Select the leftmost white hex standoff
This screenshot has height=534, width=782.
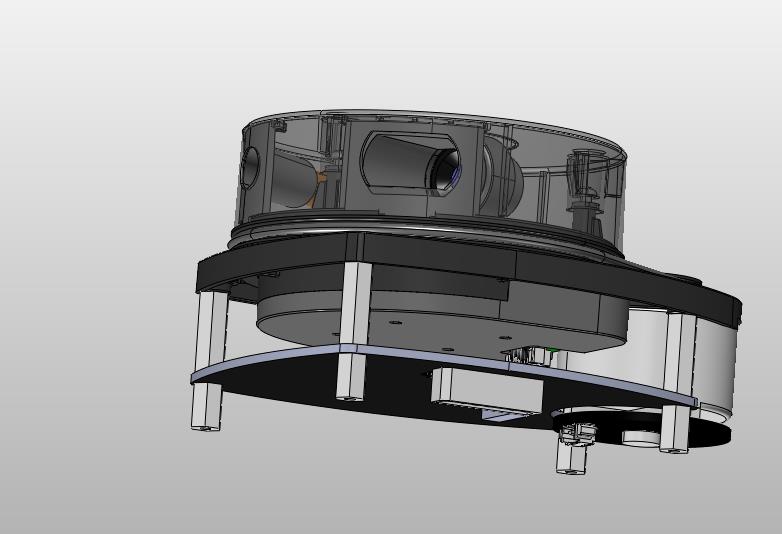pyautogui.click(x=209, y=361)
